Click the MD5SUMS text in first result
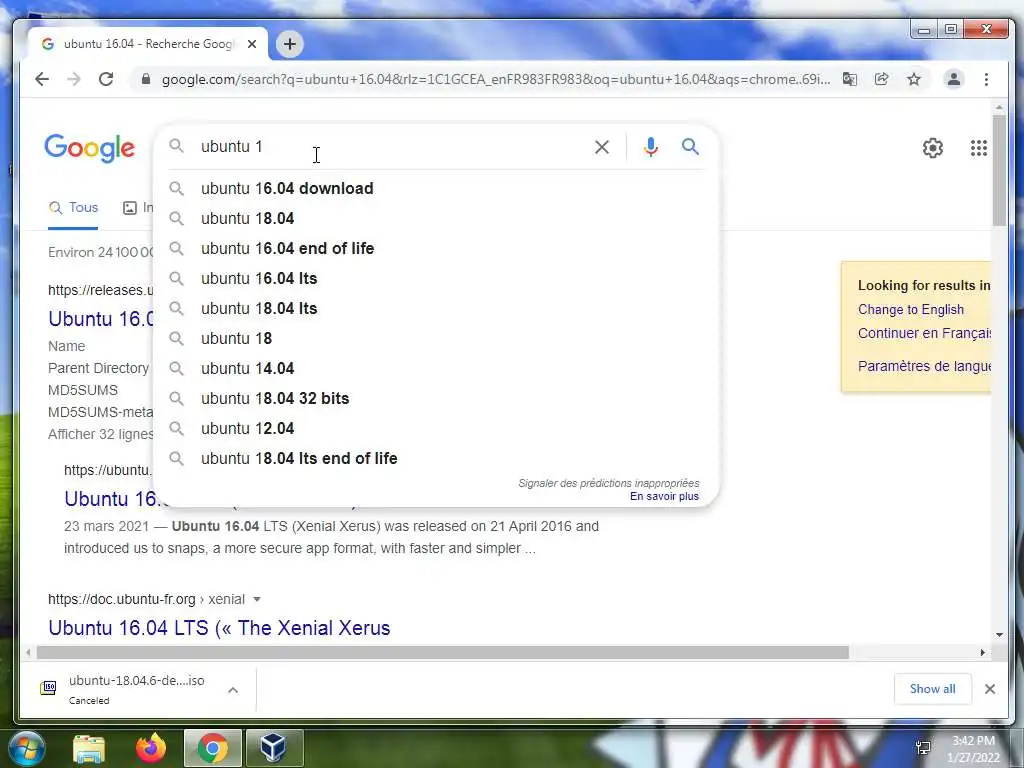 click(x=83, y=391)
